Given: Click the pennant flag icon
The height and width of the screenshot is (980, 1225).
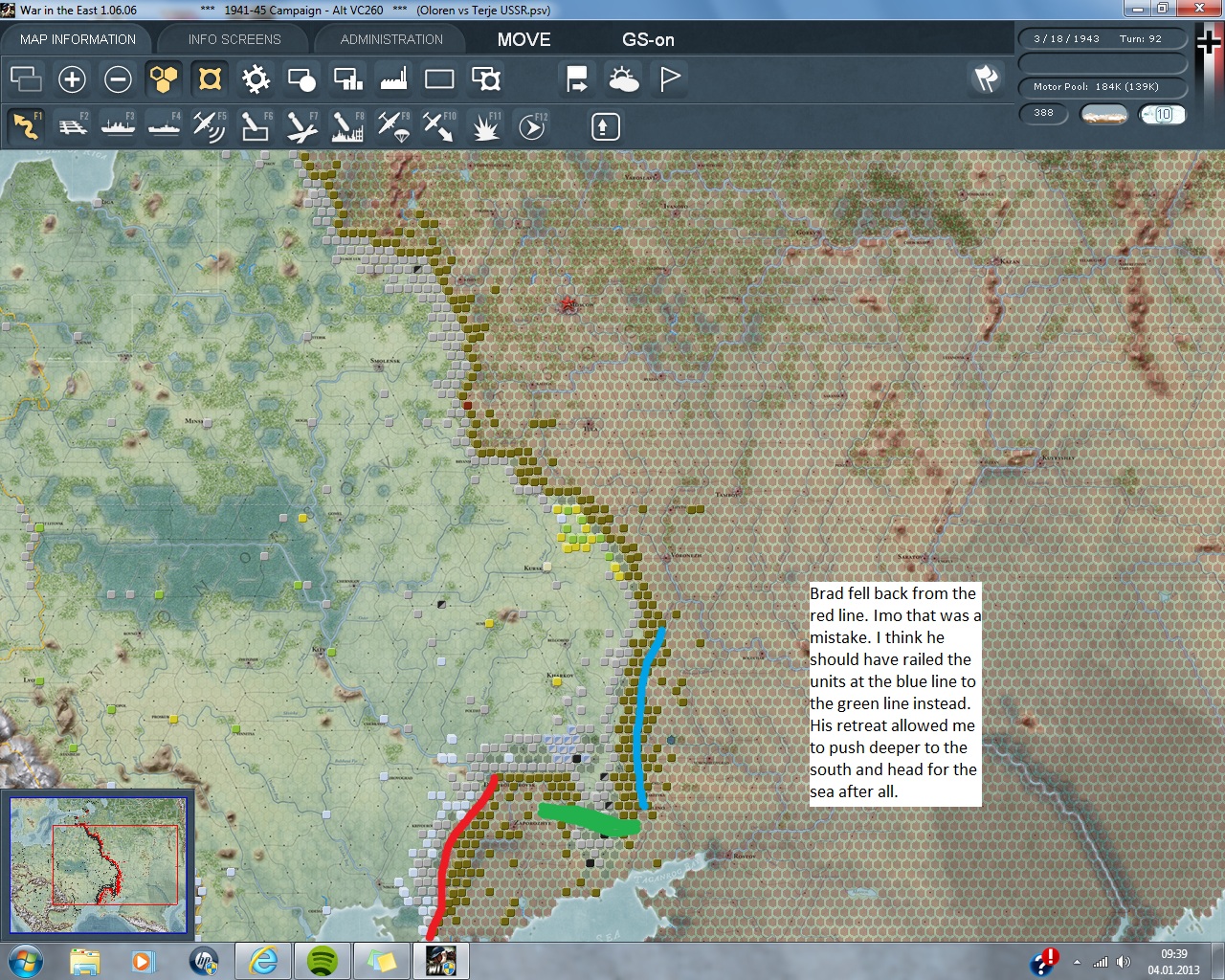Looking at the screenshot, I should pyautogui.click(x=669, y=78).
